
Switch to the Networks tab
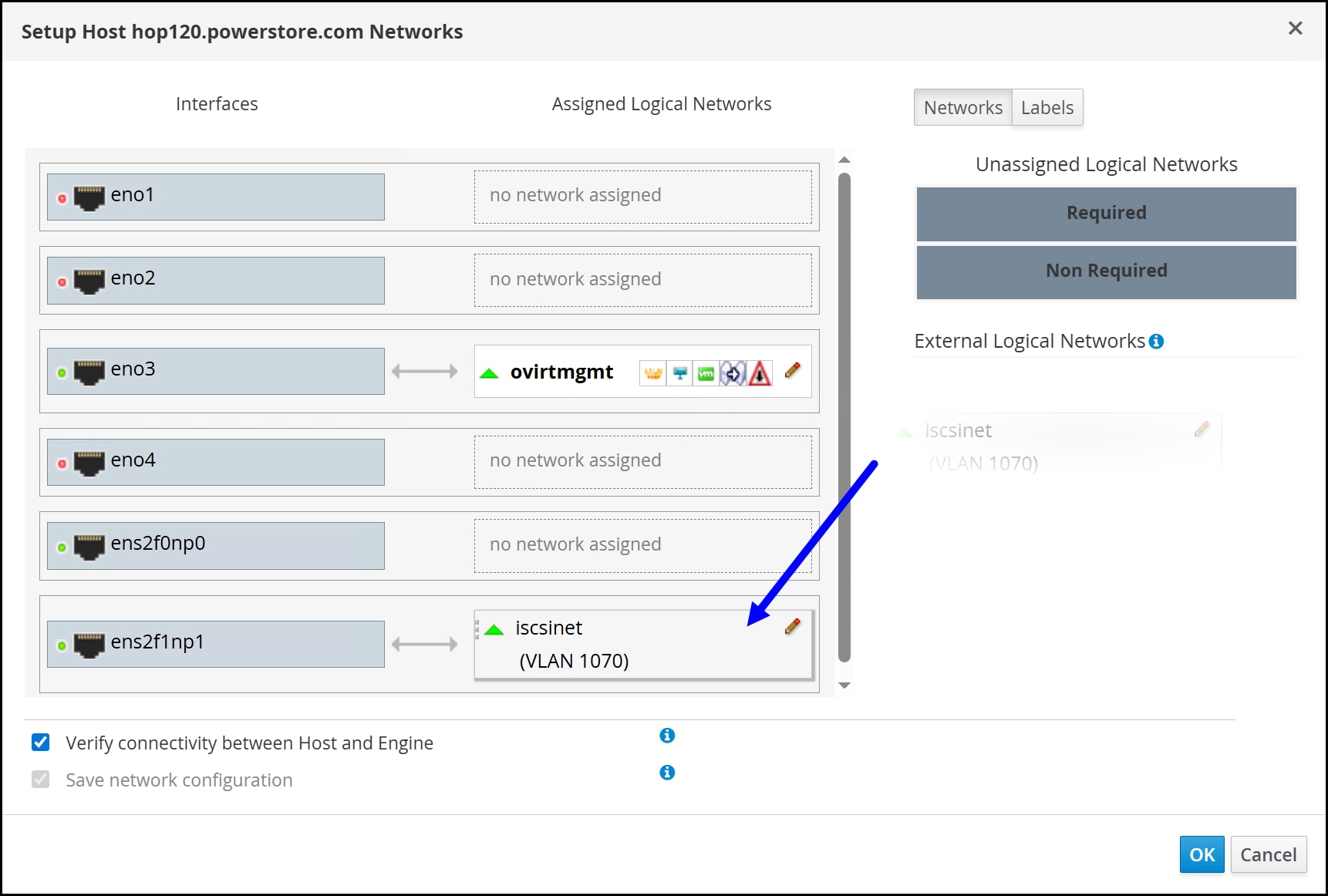tap(963, 107)
